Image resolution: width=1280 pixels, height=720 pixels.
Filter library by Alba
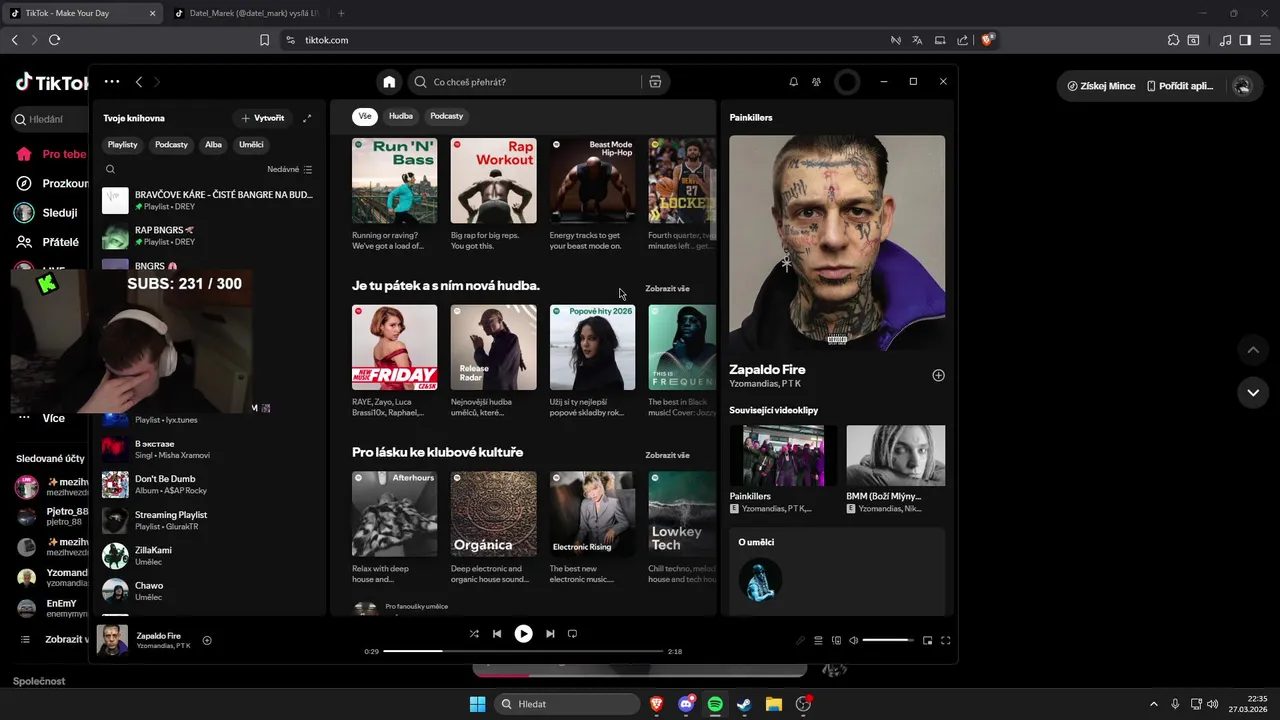213,145
